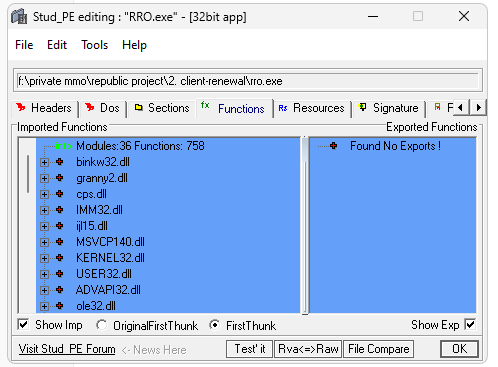Expand the cps.dll tree node
This screenshot has width=498, height=367.
[x=44, y=194]
